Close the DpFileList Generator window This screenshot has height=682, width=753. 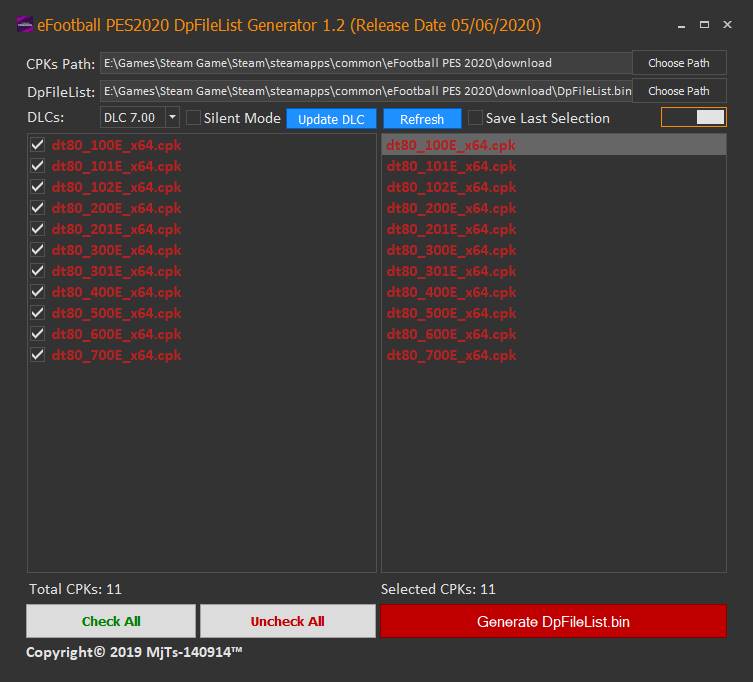pos(727,24)
